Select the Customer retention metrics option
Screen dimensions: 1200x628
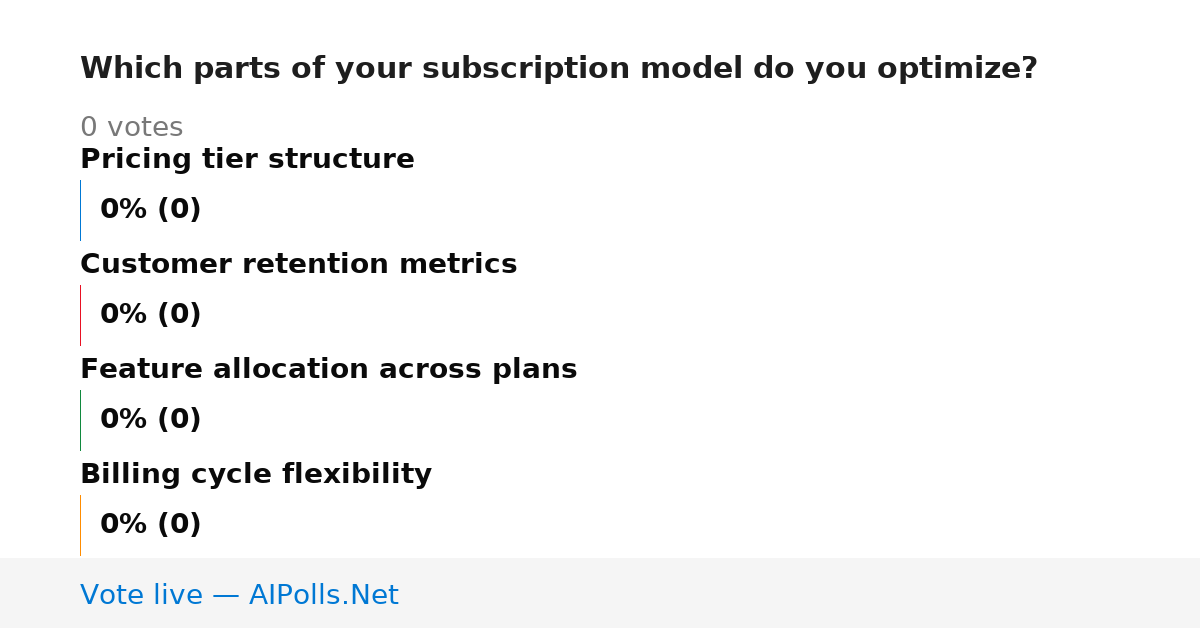click(298, 265)
